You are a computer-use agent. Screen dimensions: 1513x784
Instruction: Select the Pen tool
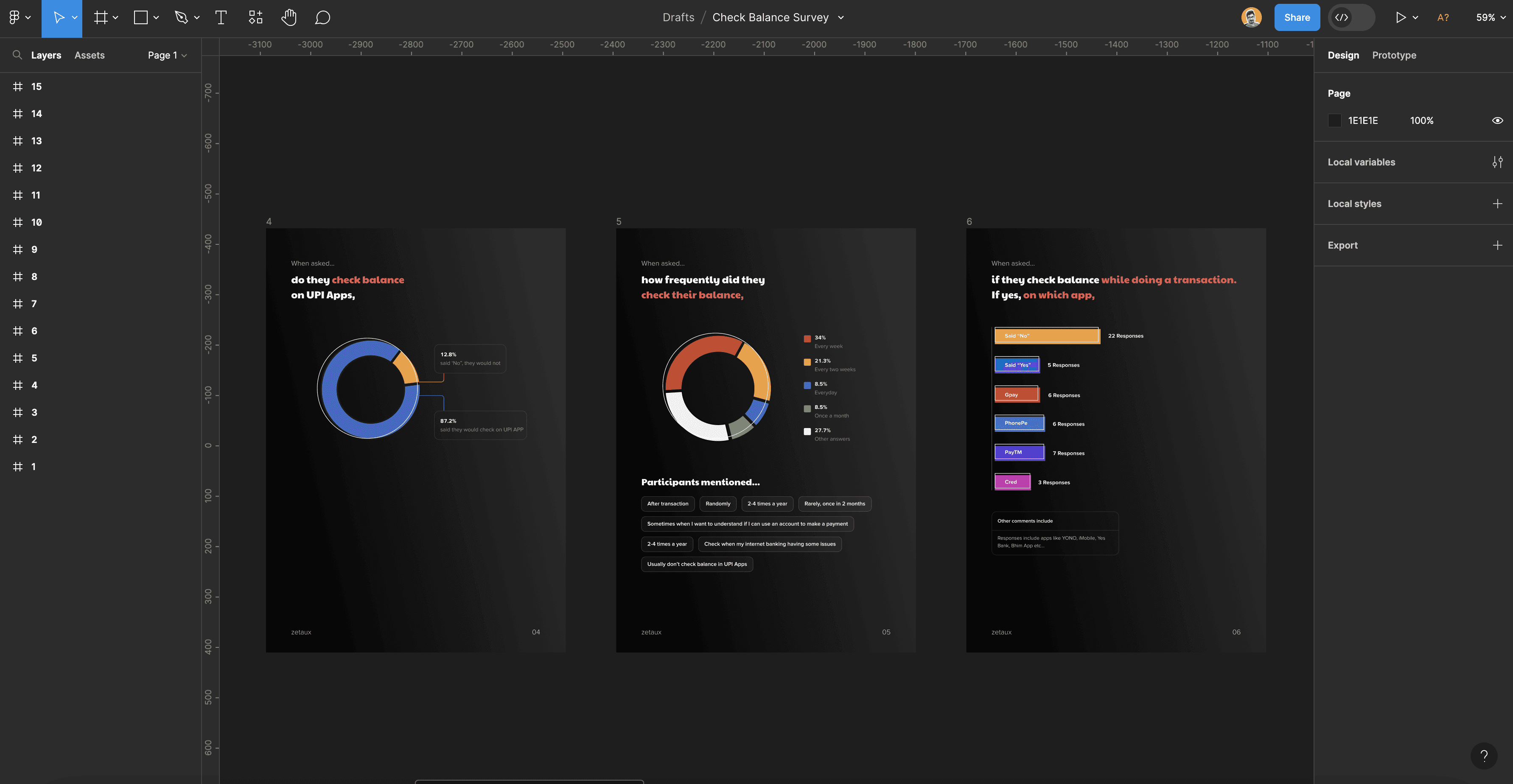(181, 18)
